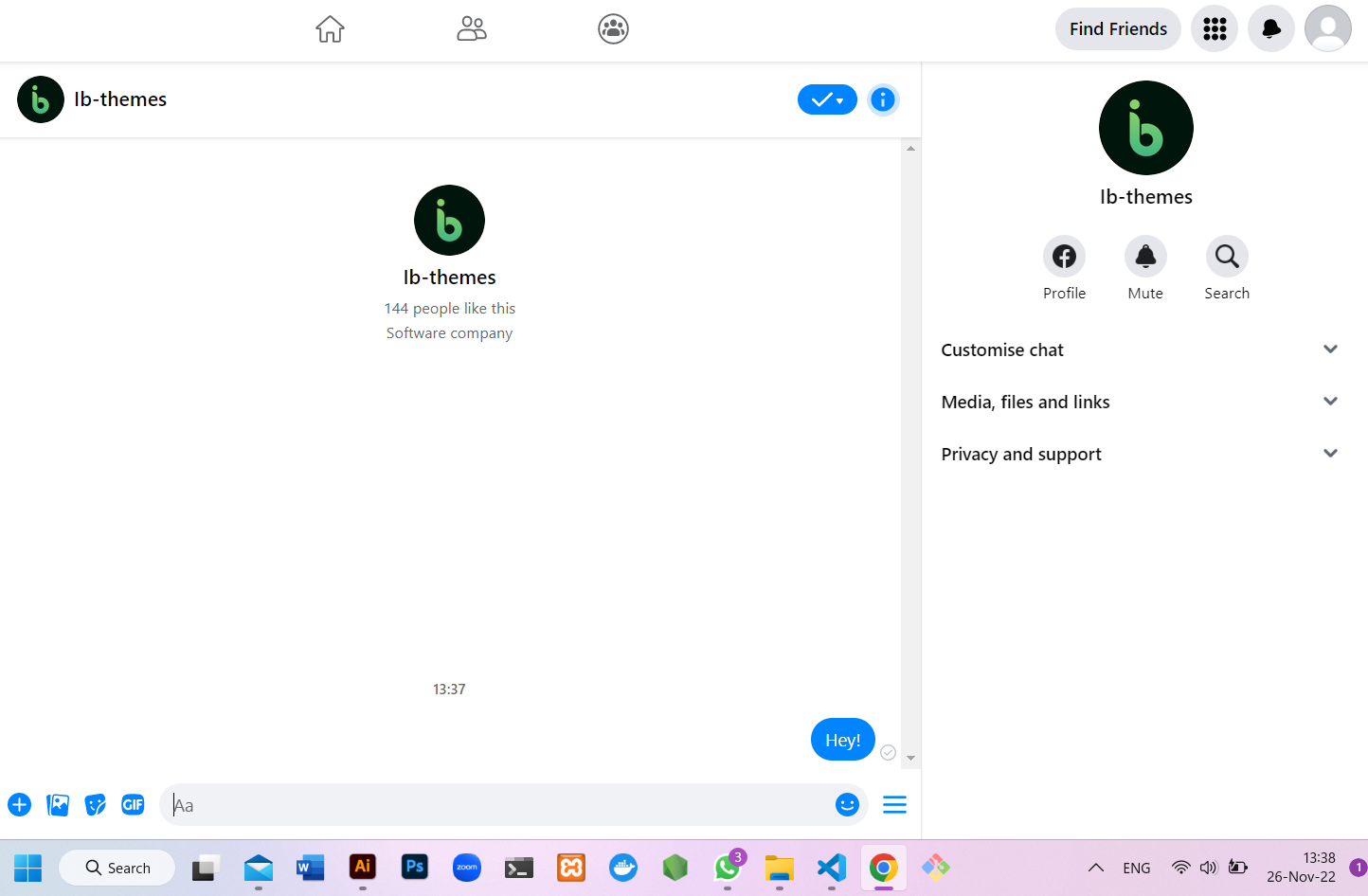
Task: Click the 13:37 timestamp
Action: [x=449, y=690]
